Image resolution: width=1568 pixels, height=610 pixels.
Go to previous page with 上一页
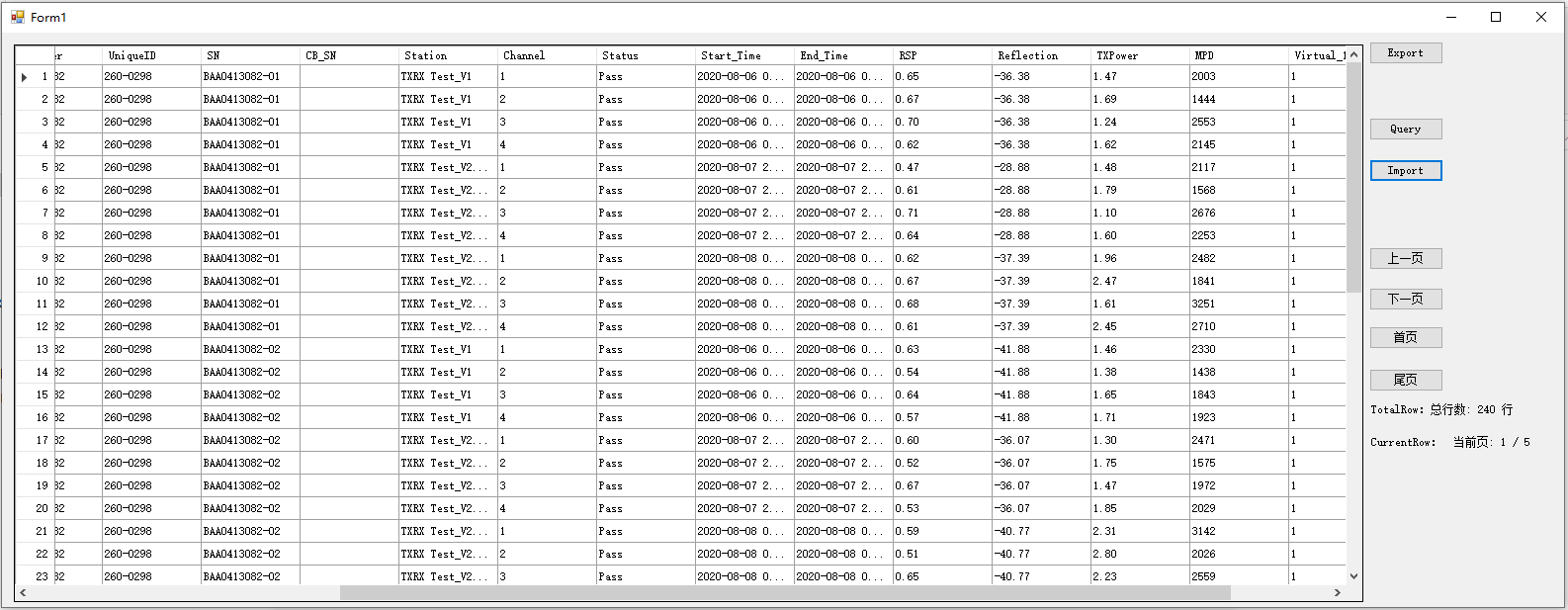point(1406,259)
